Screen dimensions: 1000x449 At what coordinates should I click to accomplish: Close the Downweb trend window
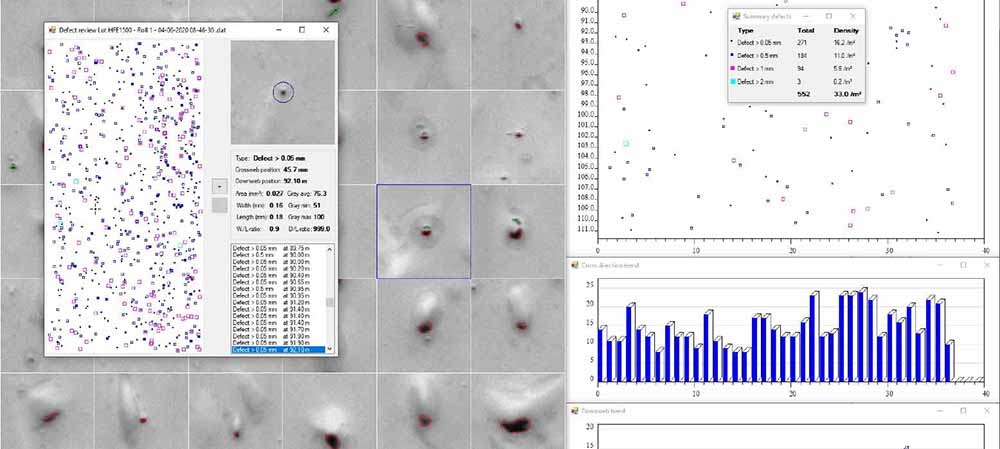coord(985,410)
